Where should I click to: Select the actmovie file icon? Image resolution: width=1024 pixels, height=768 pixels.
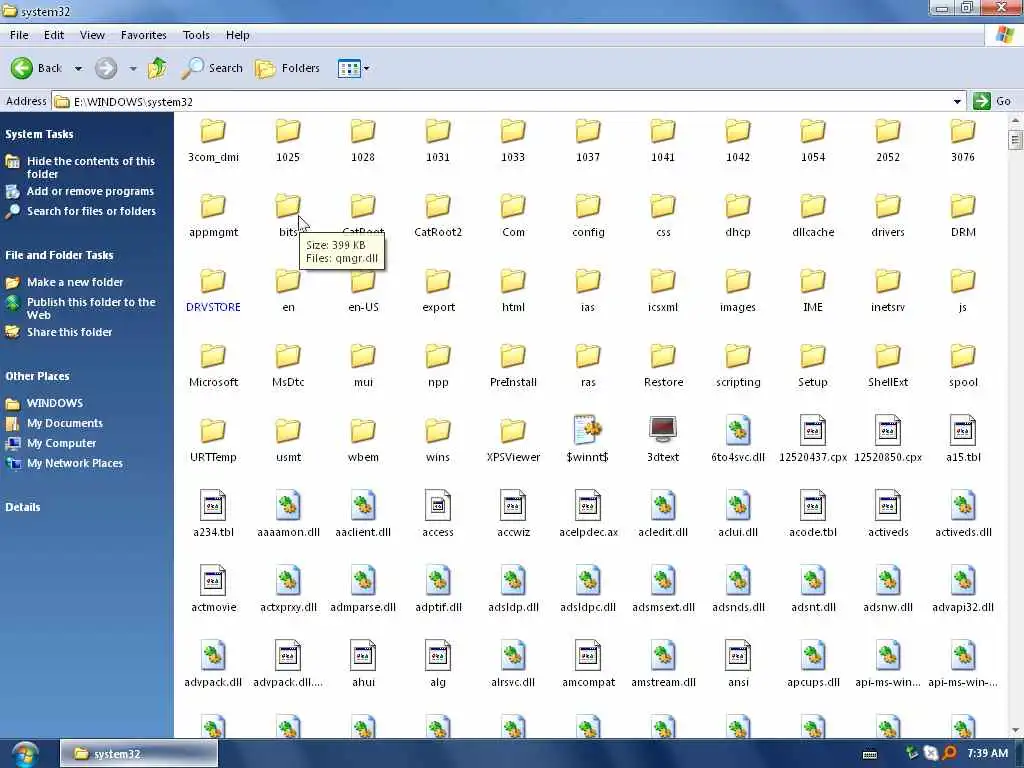pyautogui.click(x=213, y=581)
